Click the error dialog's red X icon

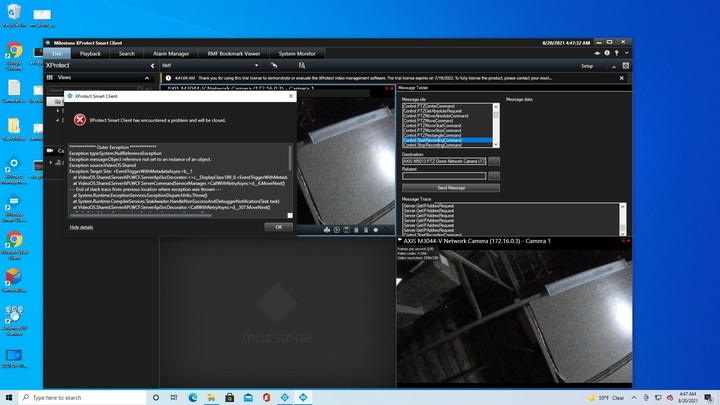(80, 119)
